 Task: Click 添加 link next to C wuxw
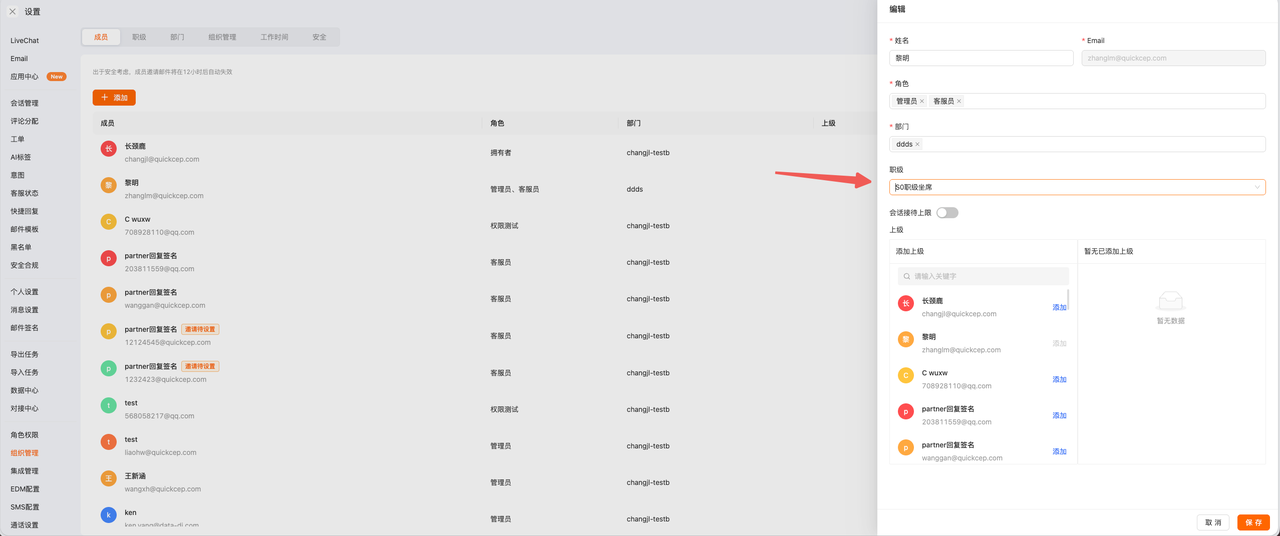(x=1059, y=379)
